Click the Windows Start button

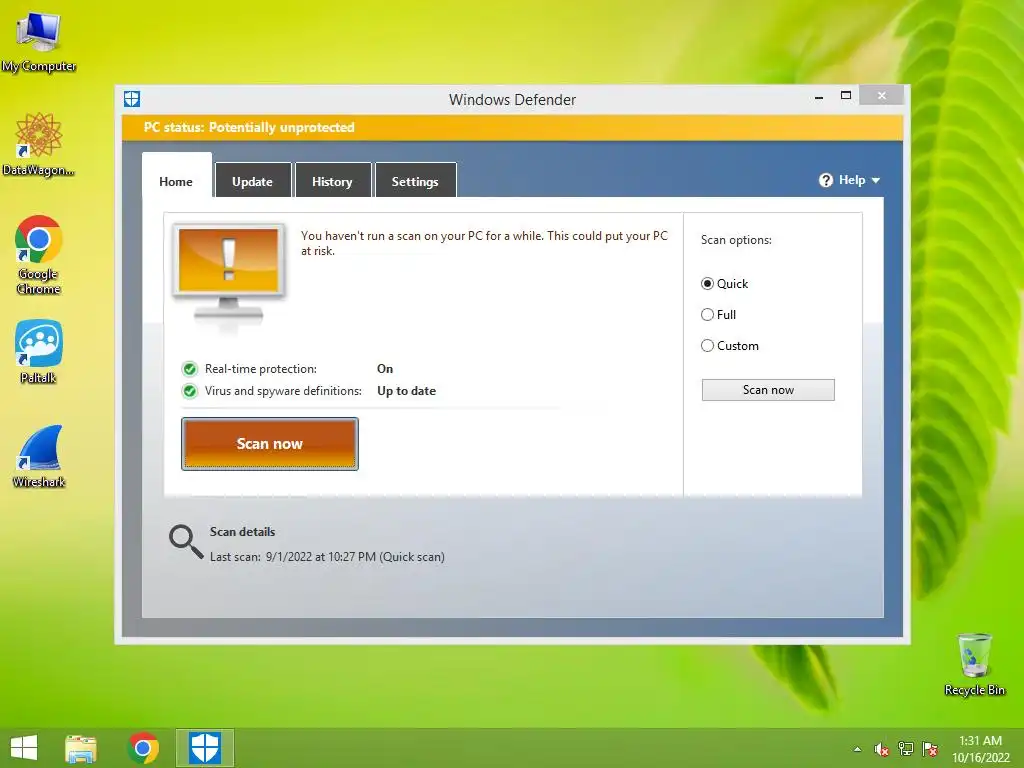[x=24, y=748]
